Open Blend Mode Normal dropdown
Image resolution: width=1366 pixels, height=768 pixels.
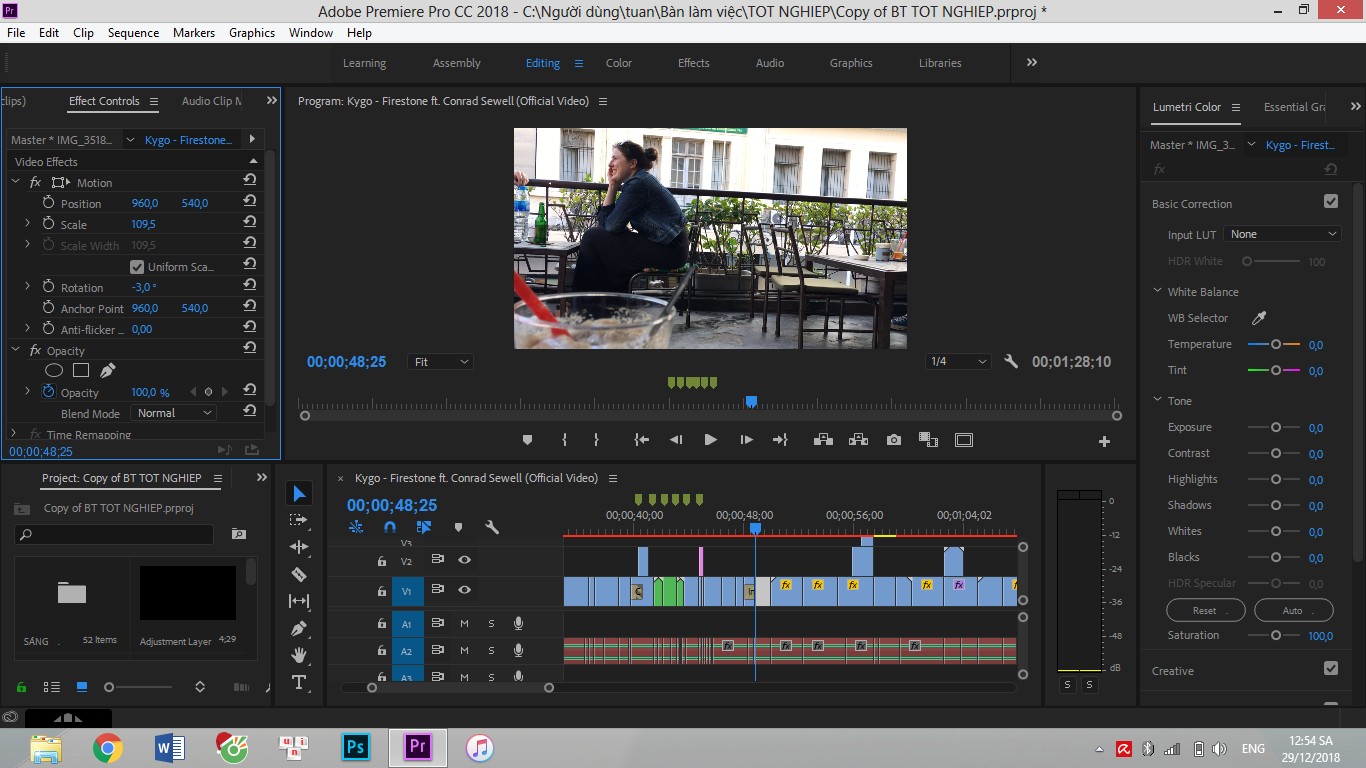click(174, 413)
